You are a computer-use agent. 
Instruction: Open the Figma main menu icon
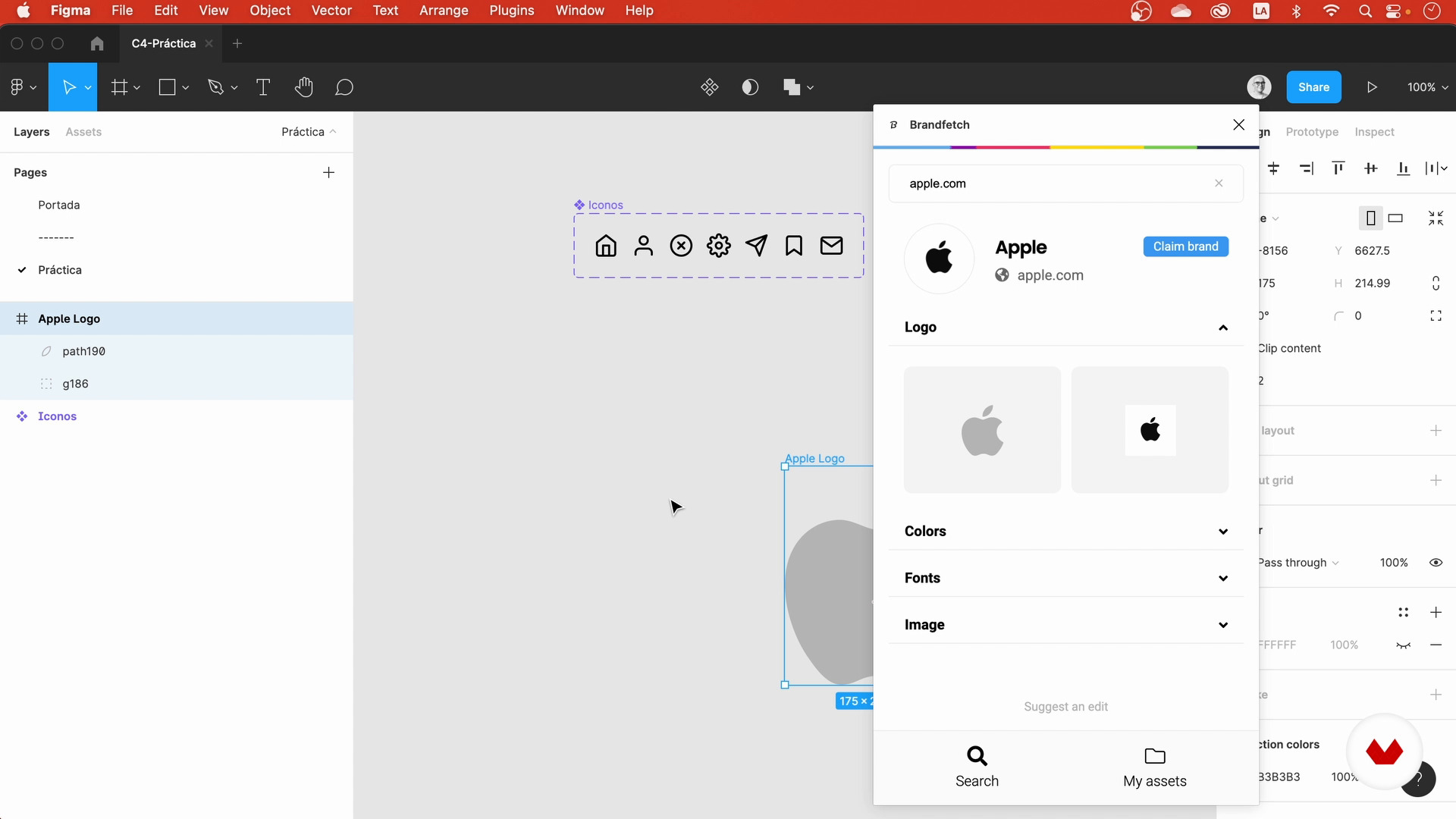click(17, 87)
